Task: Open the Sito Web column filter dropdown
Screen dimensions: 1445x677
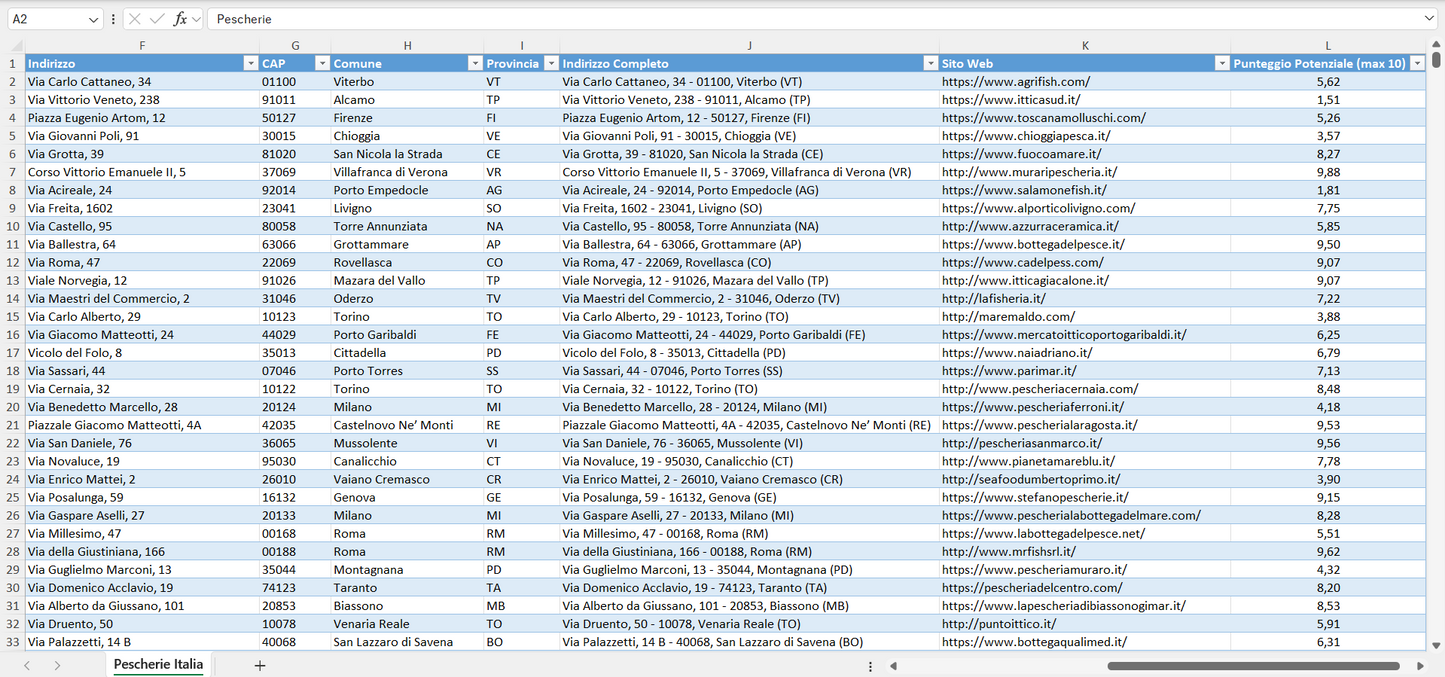Action: point(1222,62)
